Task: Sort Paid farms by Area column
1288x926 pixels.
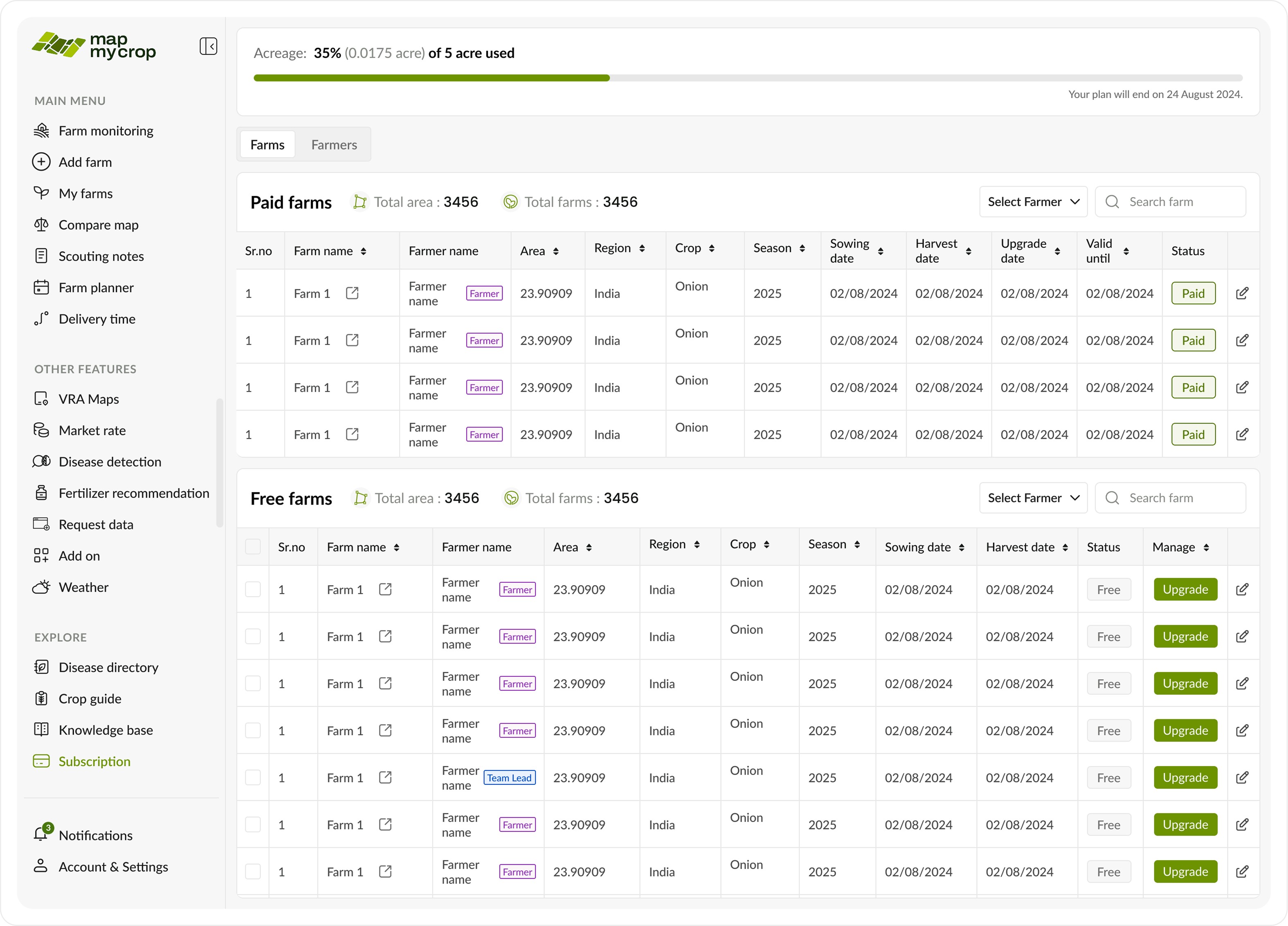Action: (x=555, y=251)
